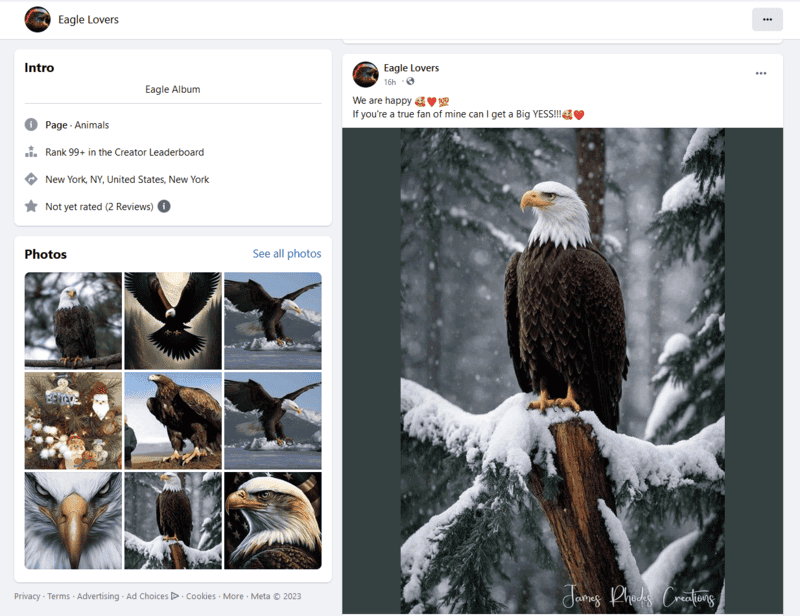Image resolution: width=800 pixels, height=616 pixels.
Task: Click the info icon beside Page Animals
Action: 31,125
